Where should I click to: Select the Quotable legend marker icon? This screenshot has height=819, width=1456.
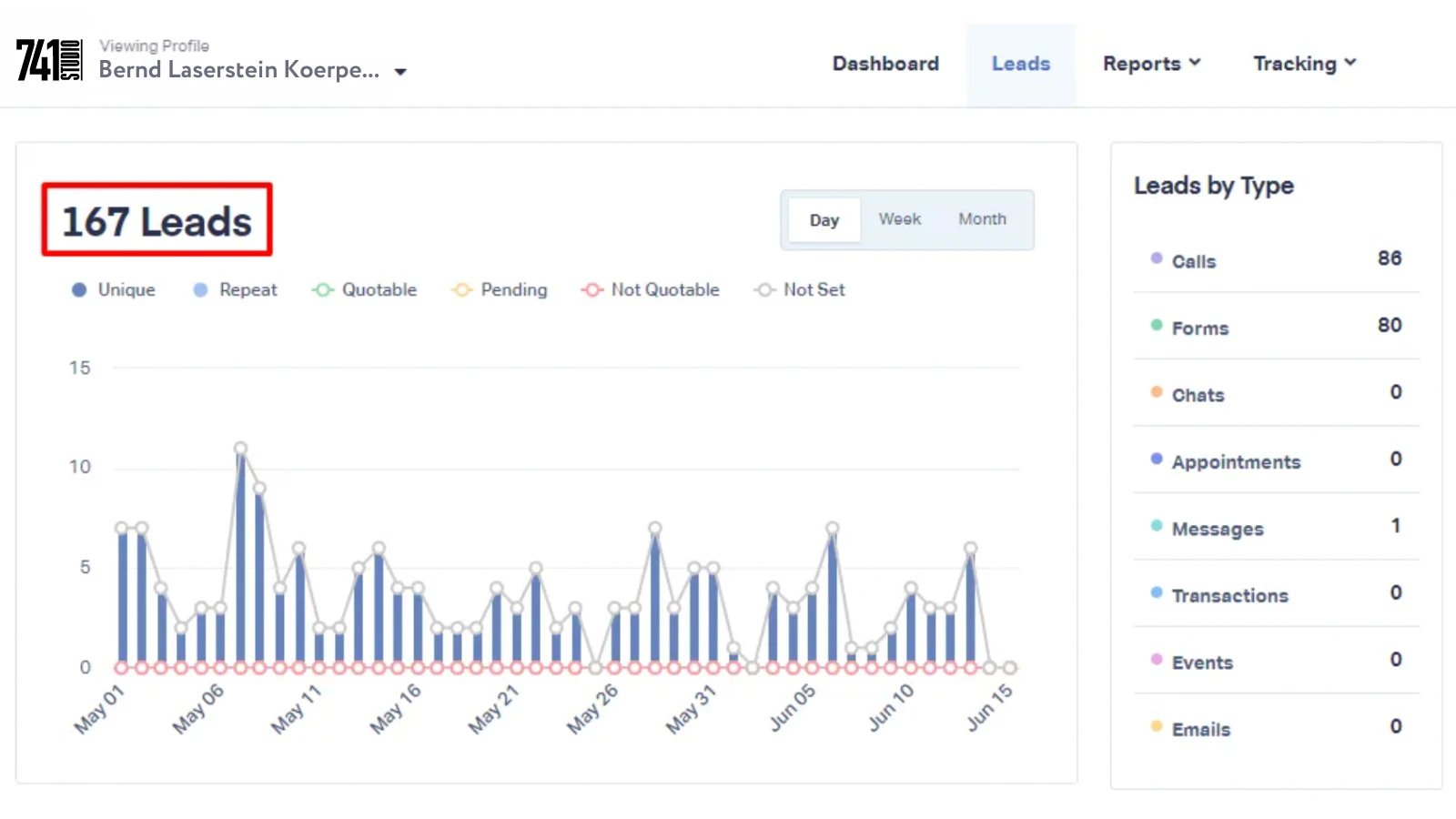coord(322,289)
